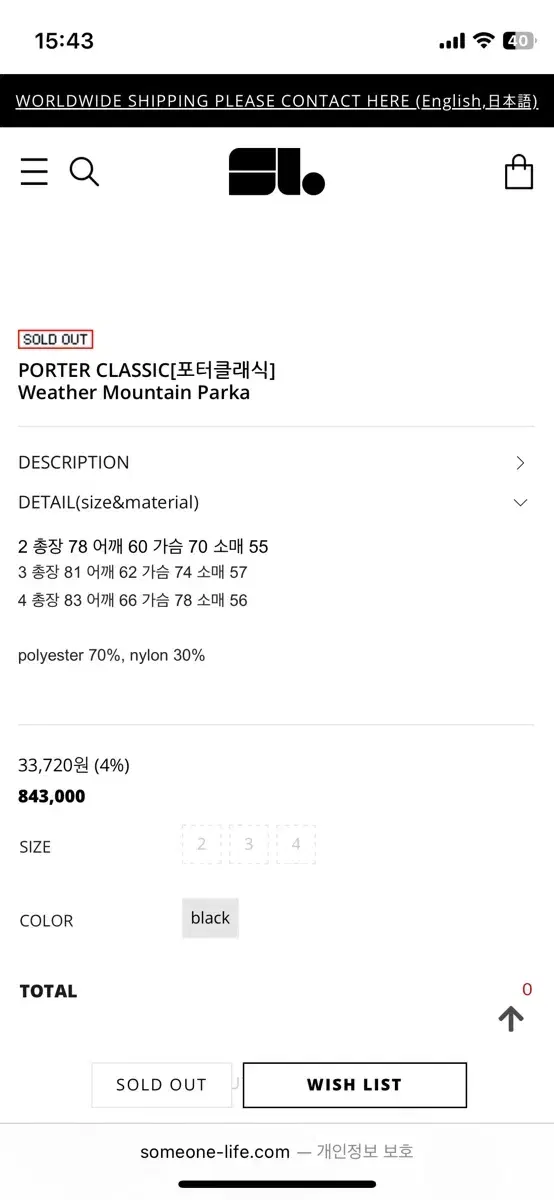Open the worldwide shipping contact link
This screenshot has width=554, height=1200.
click(x=277, y=101)
